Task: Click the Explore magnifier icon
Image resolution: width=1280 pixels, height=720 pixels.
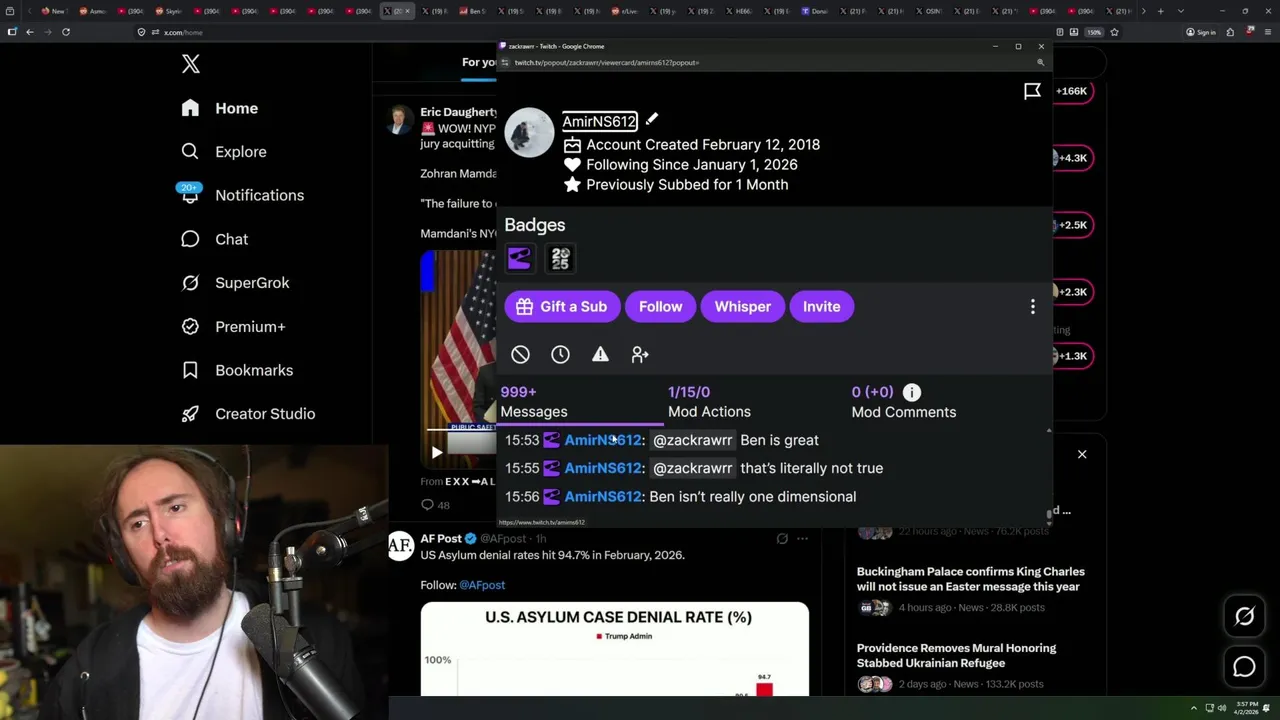Action: point(190,152)
